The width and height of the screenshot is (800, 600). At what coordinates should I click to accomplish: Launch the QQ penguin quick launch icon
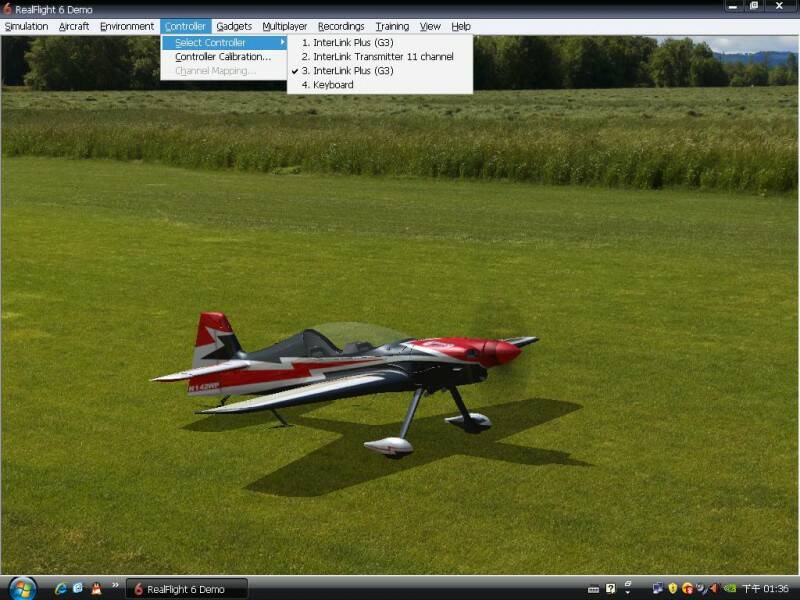click(x=96, y=589)
